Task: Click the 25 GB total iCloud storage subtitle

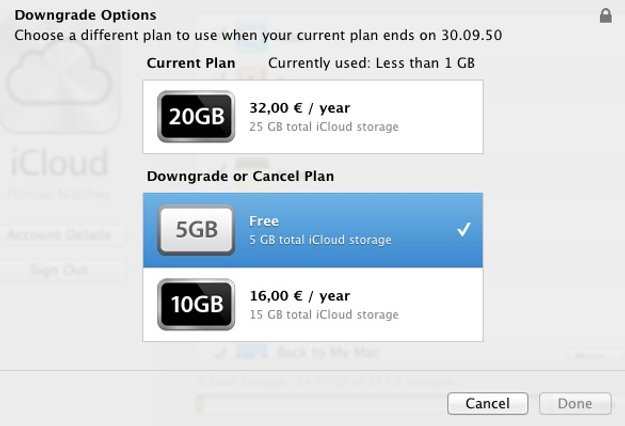Action: tap(324, 127)
